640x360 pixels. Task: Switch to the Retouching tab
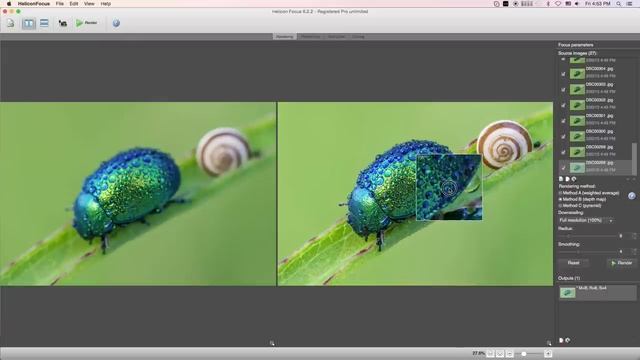[311, 37]
